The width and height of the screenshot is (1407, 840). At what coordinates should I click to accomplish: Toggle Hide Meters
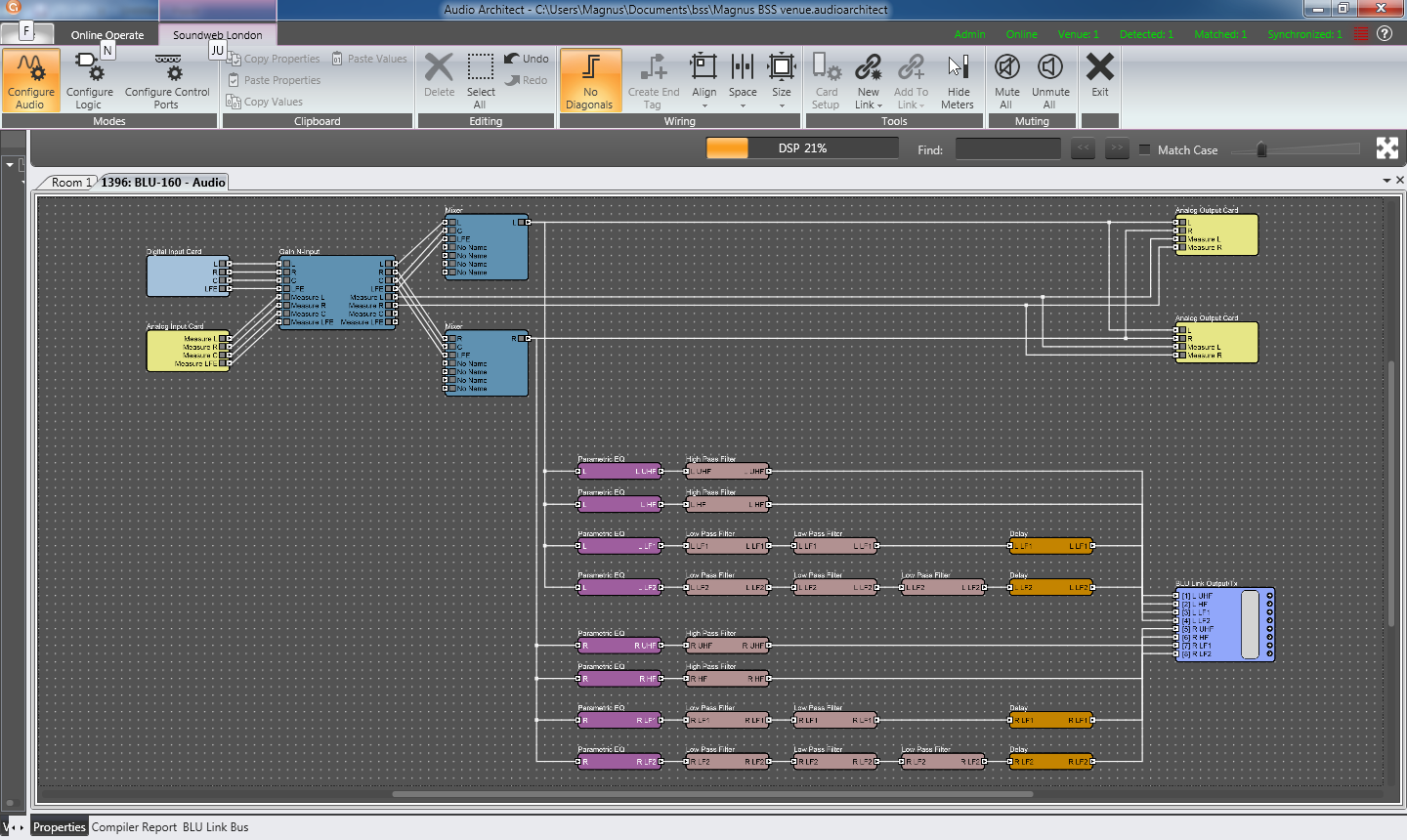(x=958, y=81)
